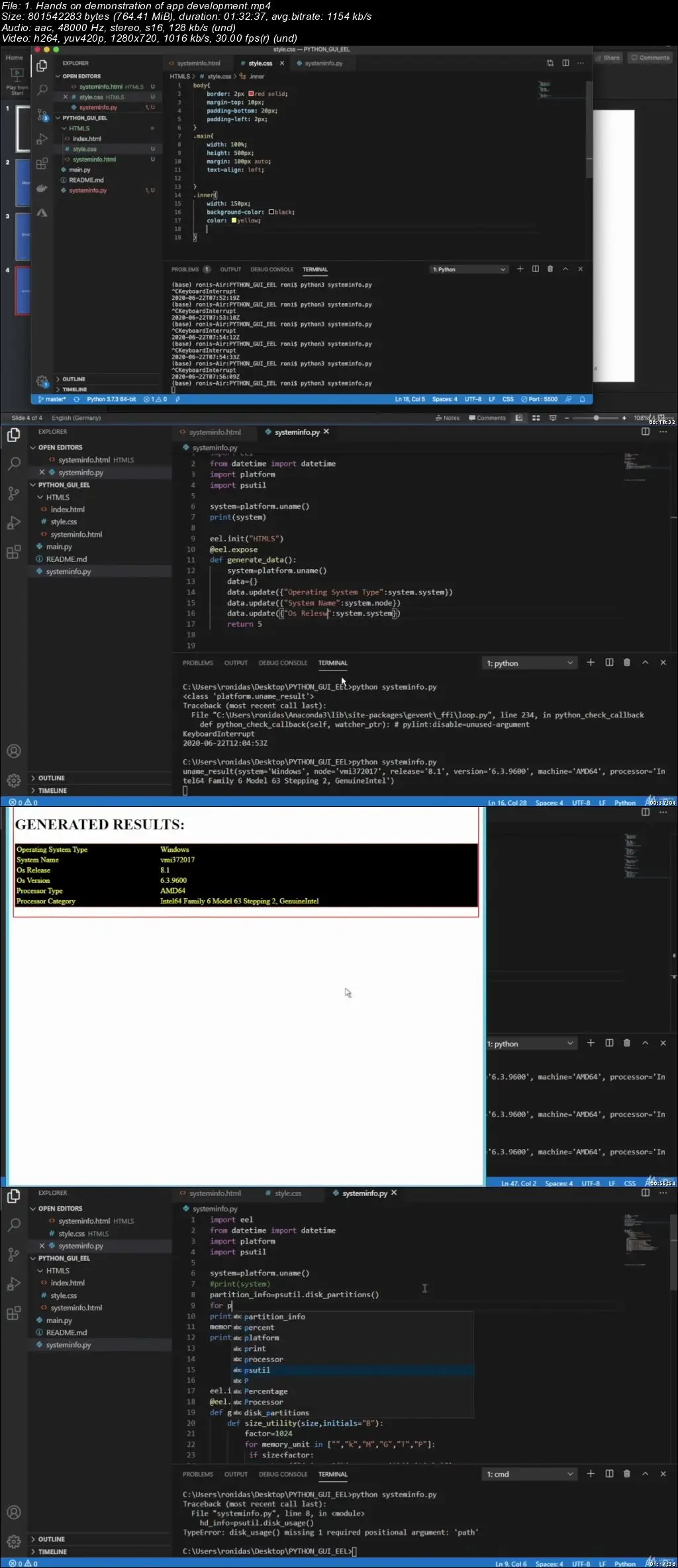Split terminal in 1: cmd panel
The image size is (678, 1568).
609,1473
